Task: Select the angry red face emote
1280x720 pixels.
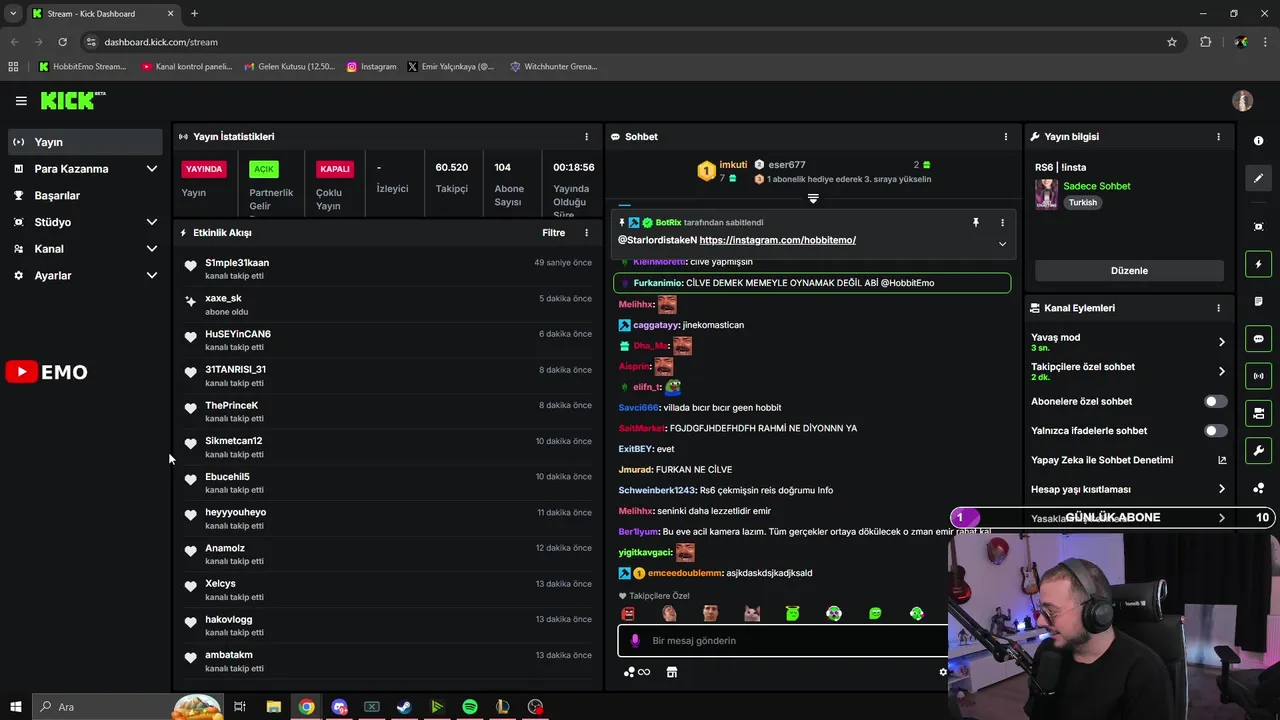Action: click(x=628, y=613)
